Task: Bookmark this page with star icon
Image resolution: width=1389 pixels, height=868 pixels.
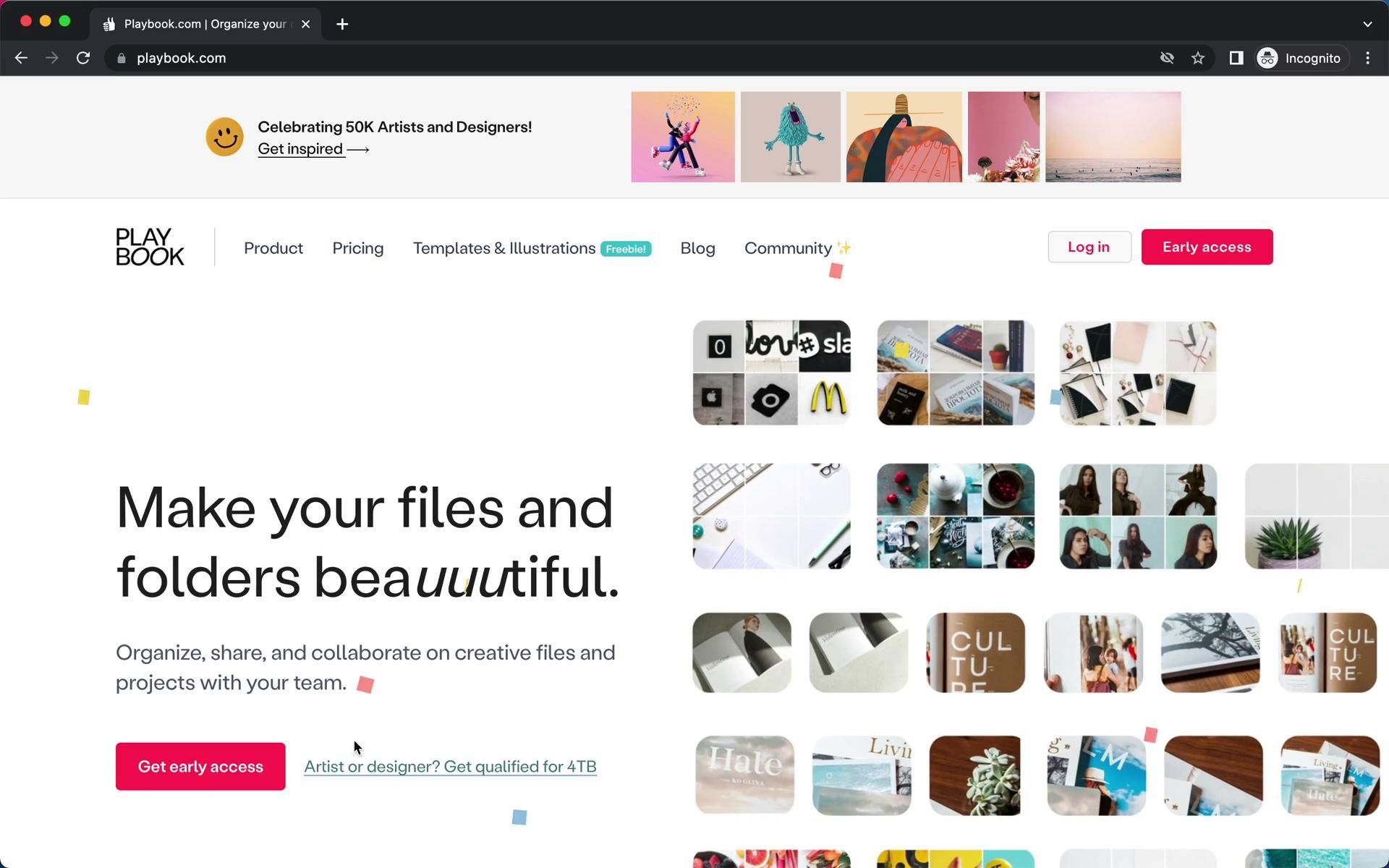Action: 1198,58
